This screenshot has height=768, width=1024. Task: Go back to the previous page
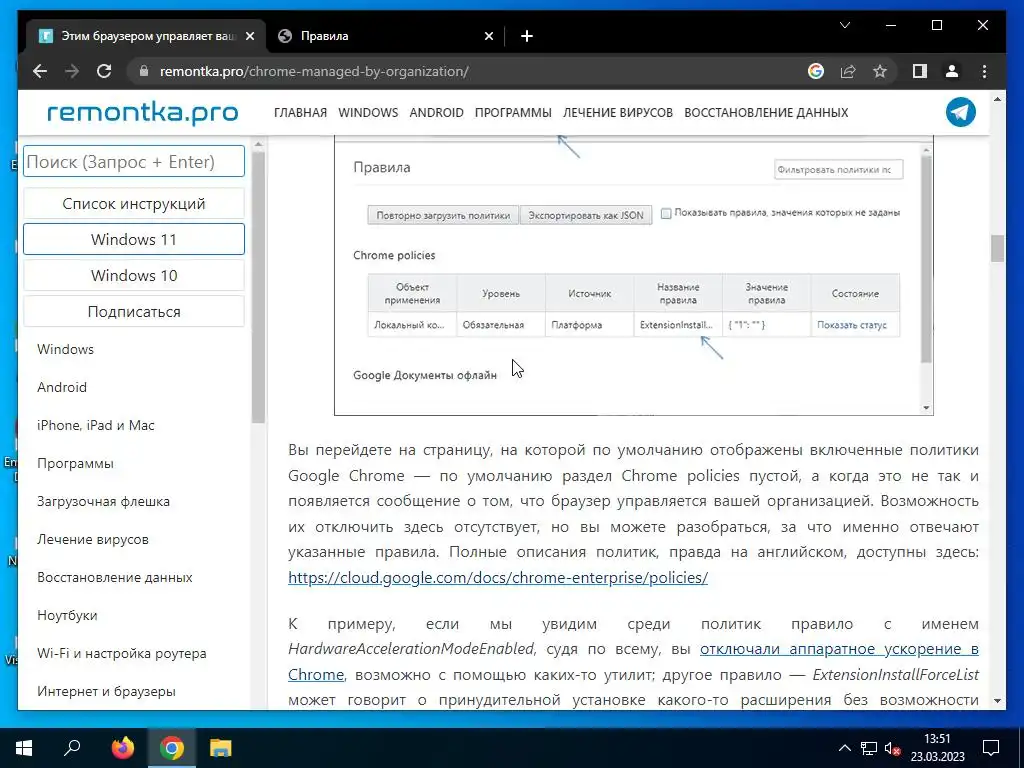tap(40, 71)
